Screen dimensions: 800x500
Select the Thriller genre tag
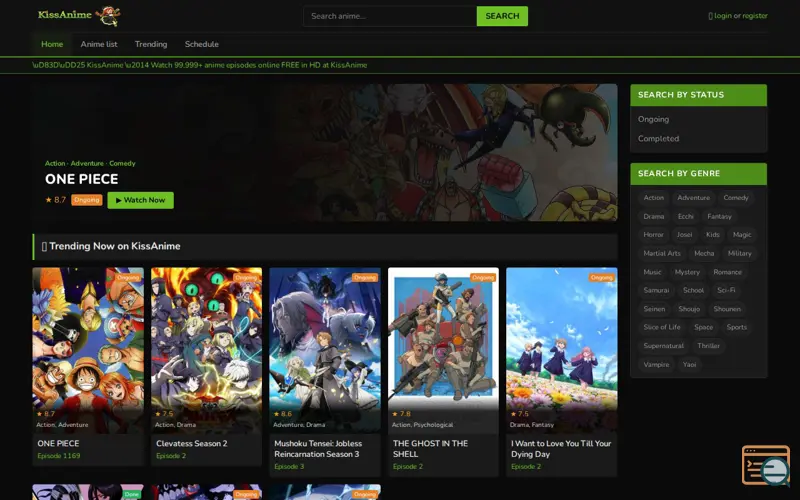click(708, 345)
